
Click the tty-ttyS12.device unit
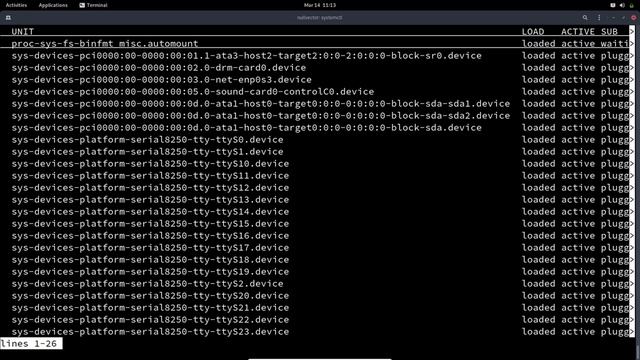pyautogui.click(x=150, y=188)
